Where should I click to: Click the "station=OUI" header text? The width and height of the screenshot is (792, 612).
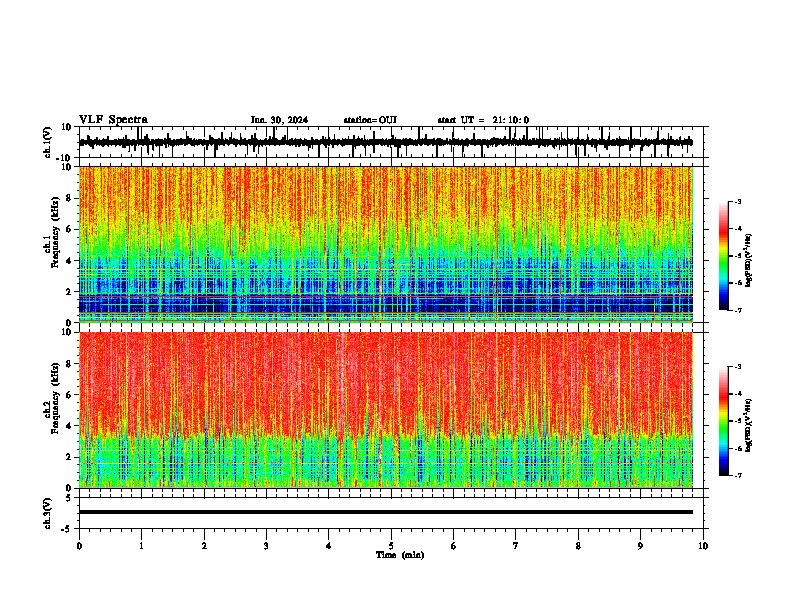[x=370, y=120]
